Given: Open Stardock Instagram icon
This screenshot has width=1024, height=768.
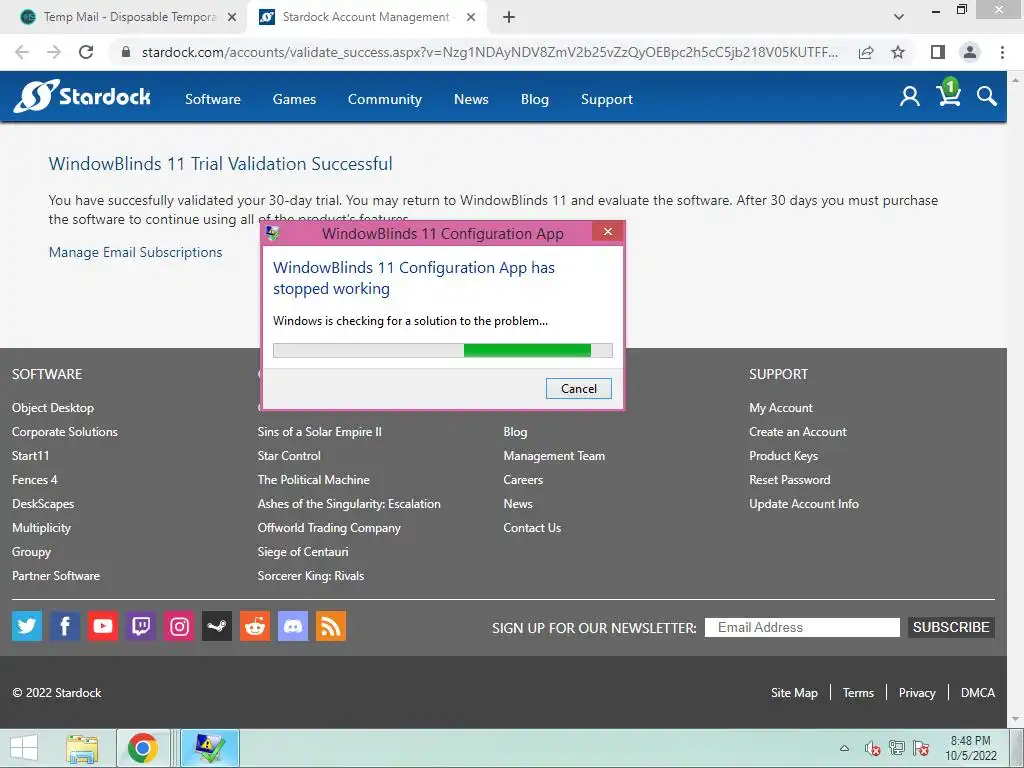Looking at the screenshot, I should click(179, 626).
